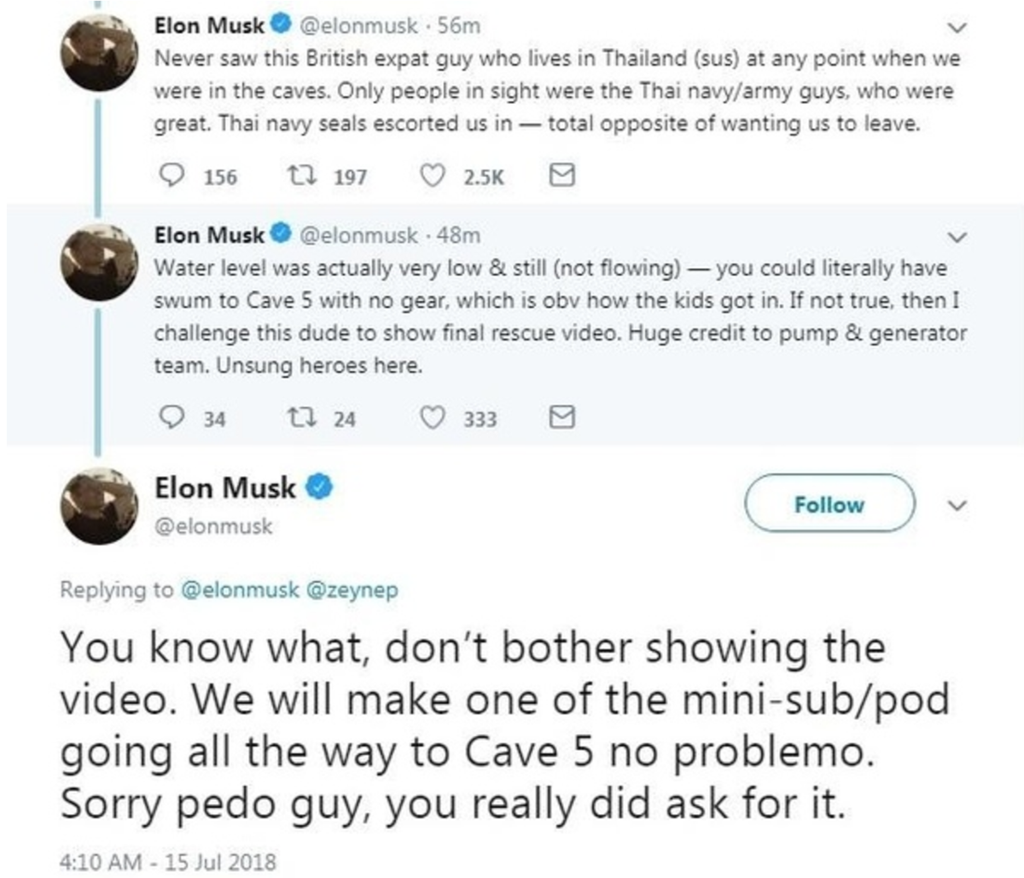This screenshot has height=878, width=1024.
Task: Click envelope message icon on 56m tweet
Action: tap(563, 177)
